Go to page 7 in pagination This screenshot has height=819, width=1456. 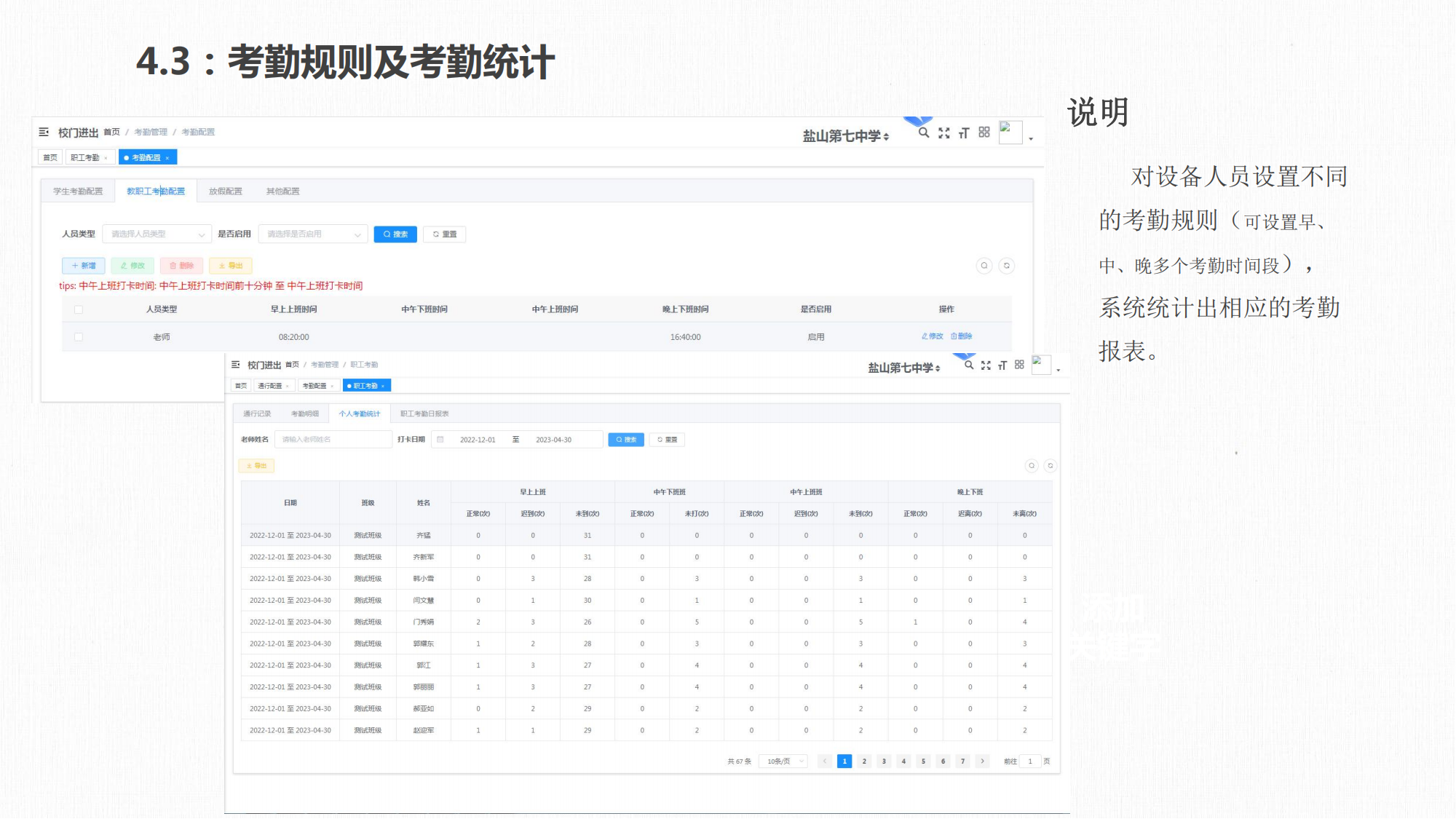(962, 761)
